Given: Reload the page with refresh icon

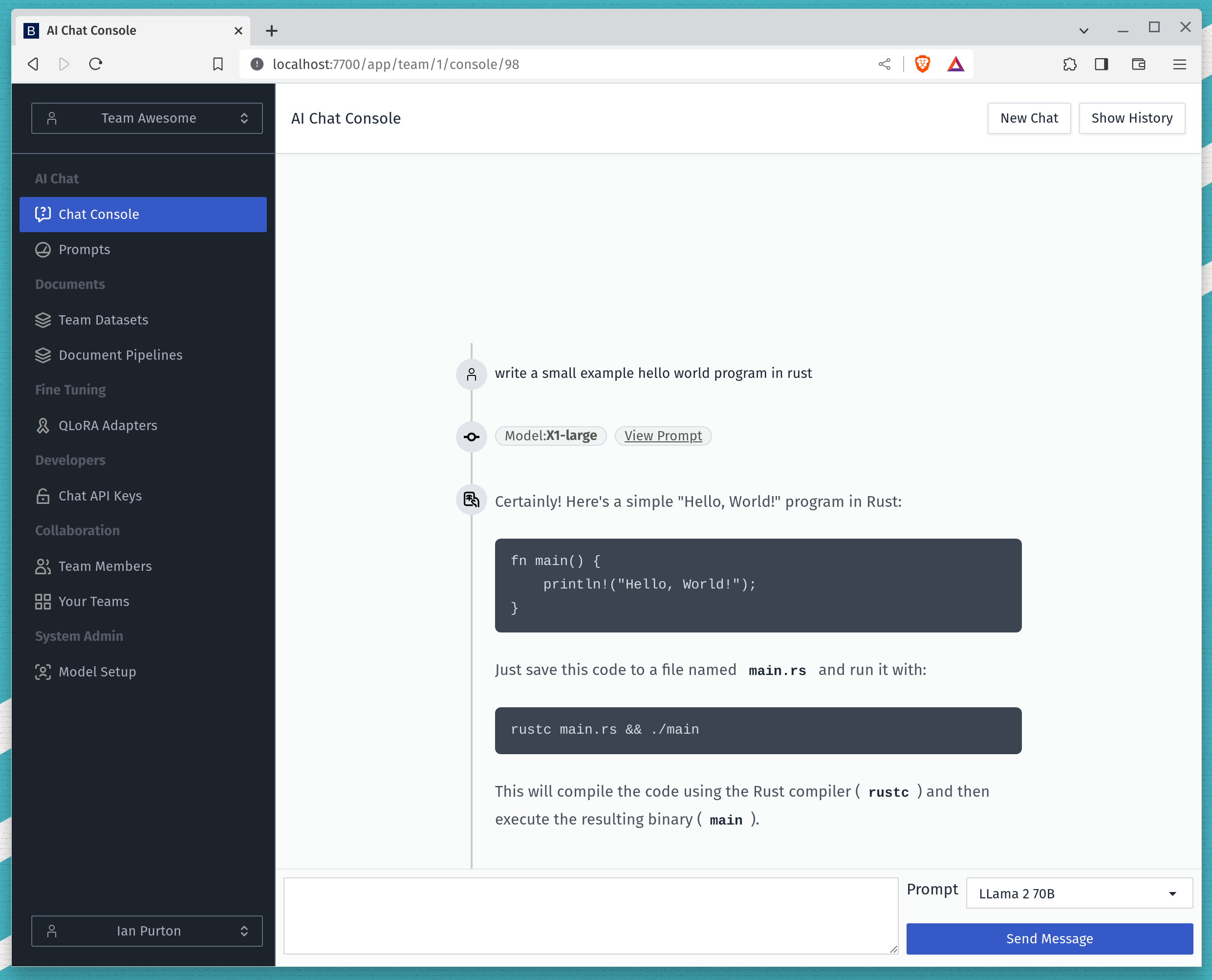Looking at the screenshot, I should pyautogui.click(x=95, y=64).
